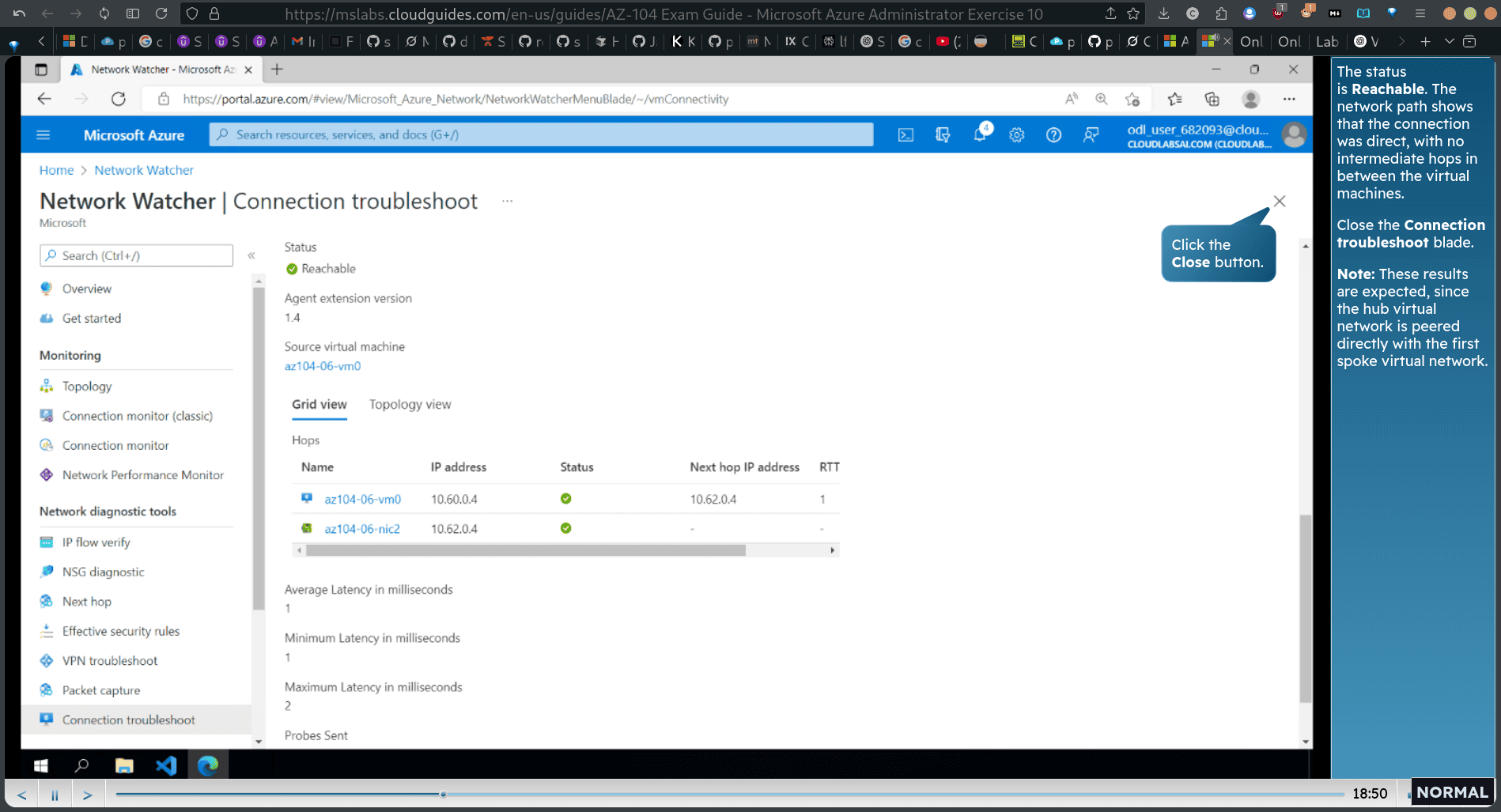
Task: Switch to Grid view tab
Action: tap(319, 405)
